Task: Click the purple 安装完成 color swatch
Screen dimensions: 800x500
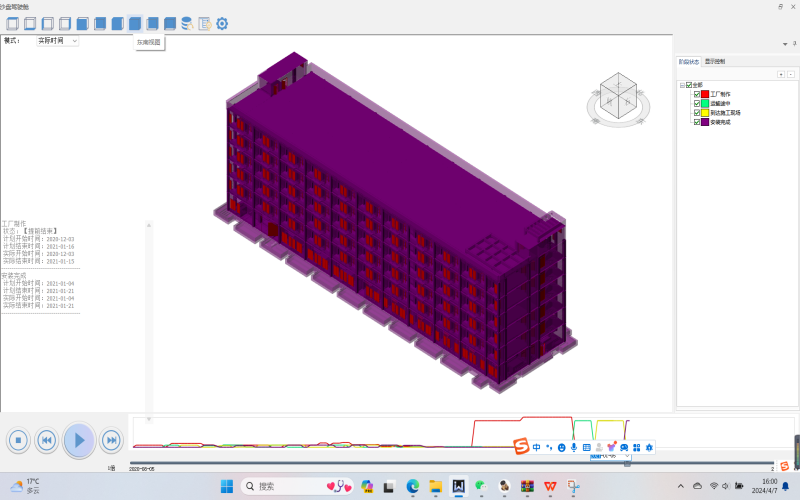Action: [705, 122]
